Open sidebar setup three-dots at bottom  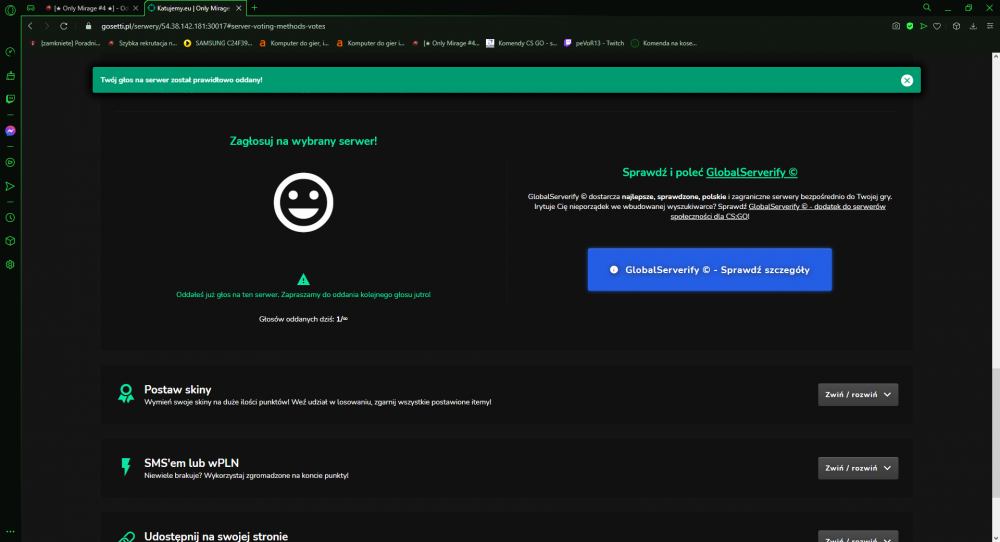coord(10,531)
